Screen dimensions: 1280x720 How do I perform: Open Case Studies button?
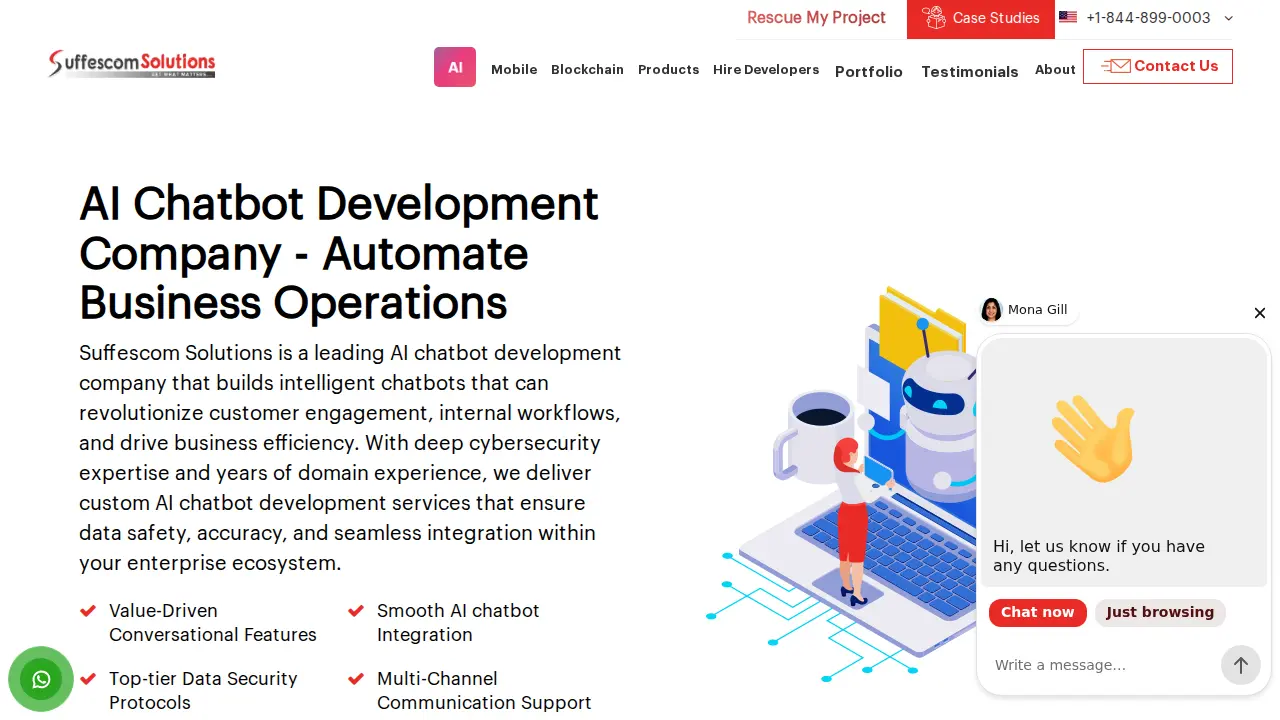point(981,18)
